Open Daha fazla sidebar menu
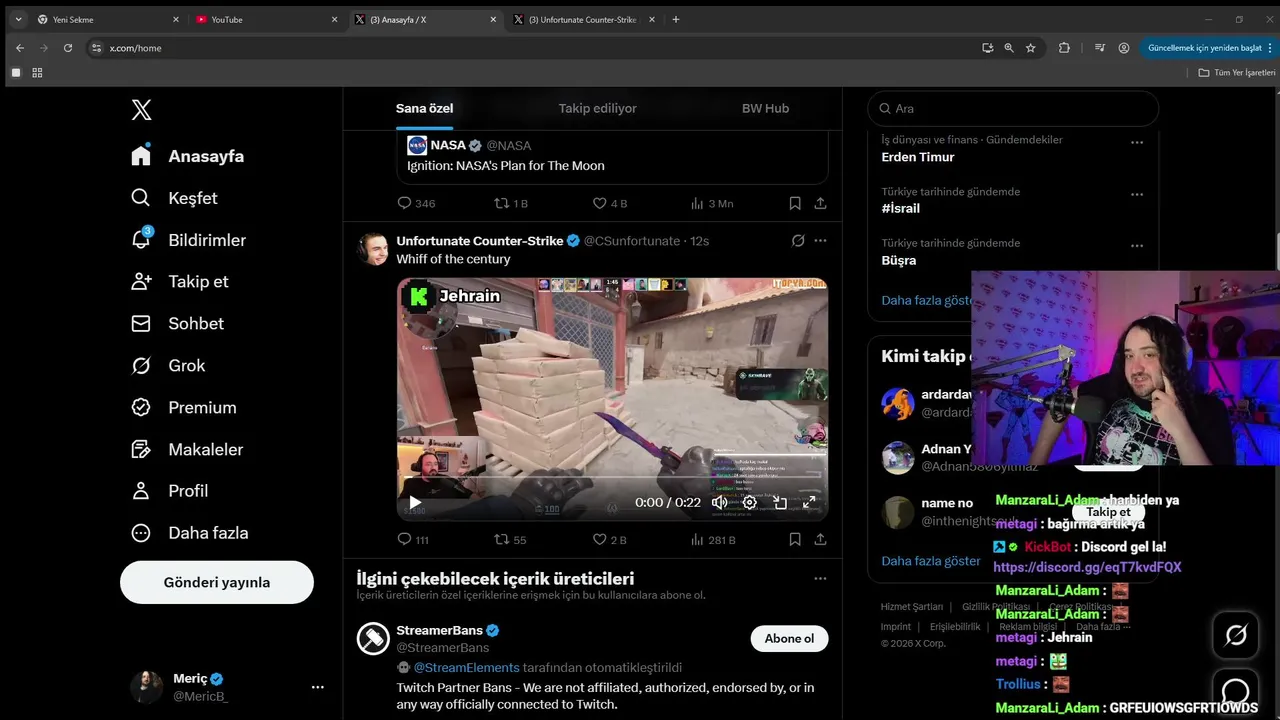This screenshot has height=720, width=1280. (x=190, y=533)
